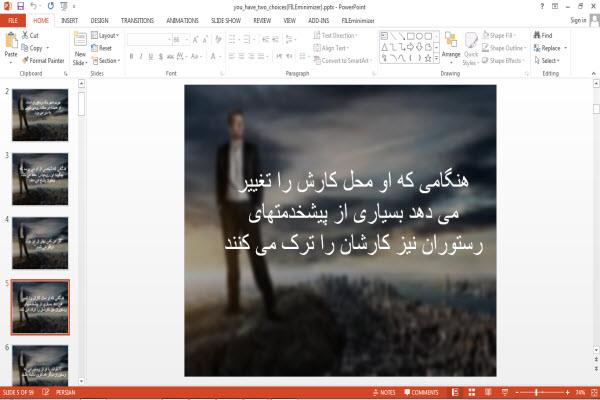Open the Layout dropdown
The image size is (600, 400).
pyautogui.click(x=105, y=35)
